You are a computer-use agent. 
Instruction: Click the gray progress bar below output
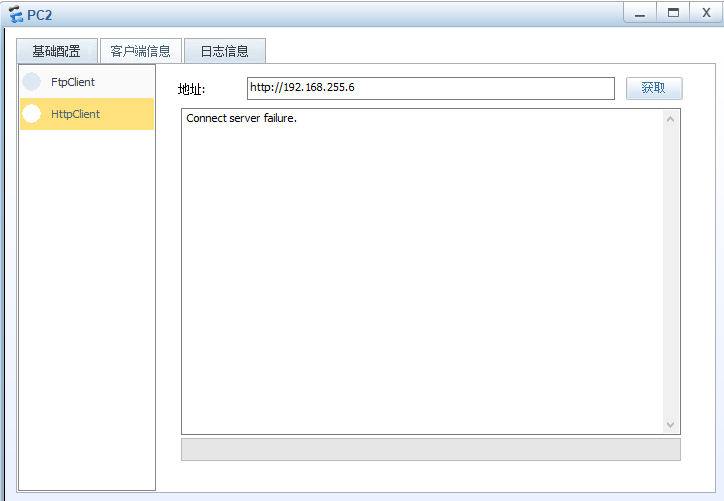pos(431,449)
